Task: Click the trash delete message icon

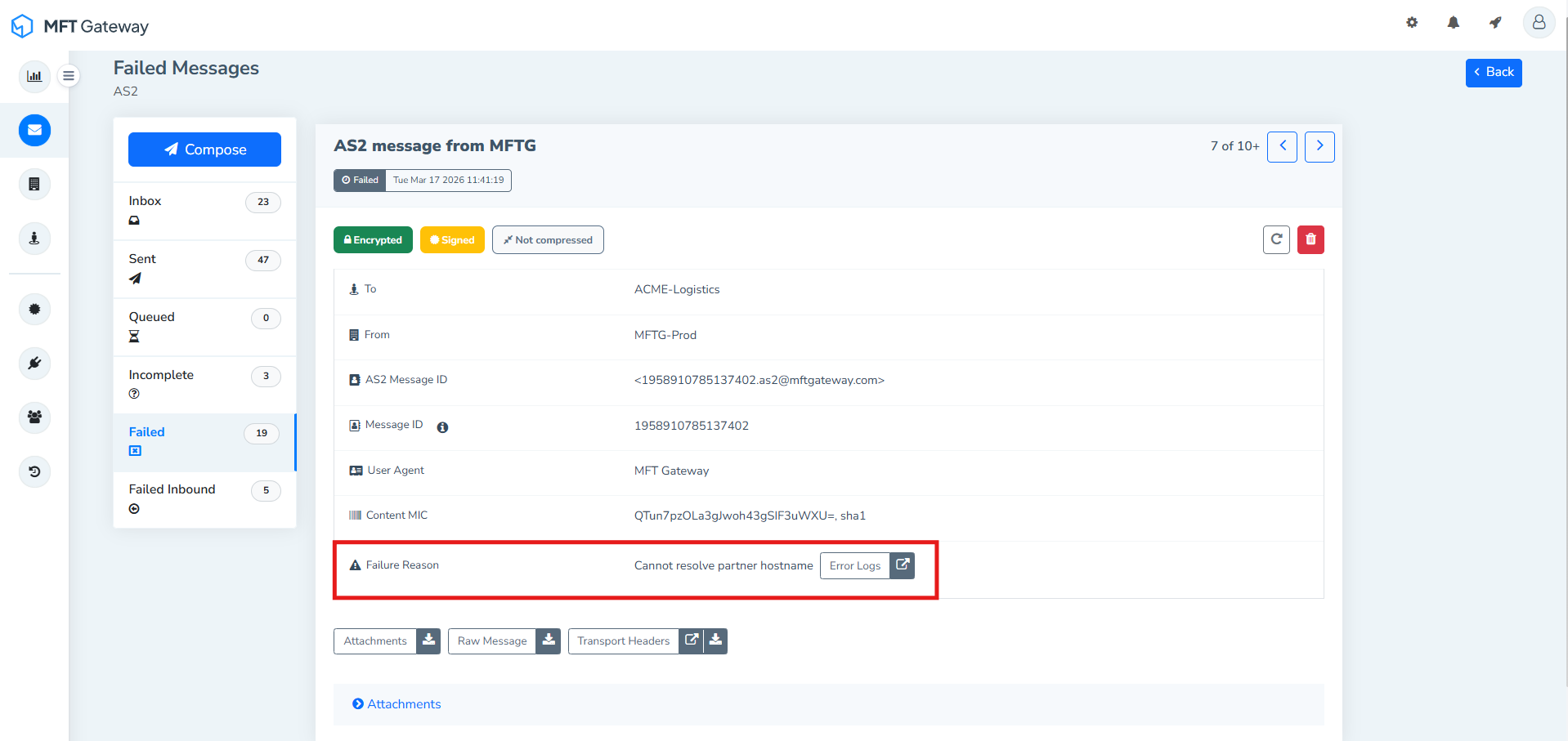Action: (x=1310, y=239)
